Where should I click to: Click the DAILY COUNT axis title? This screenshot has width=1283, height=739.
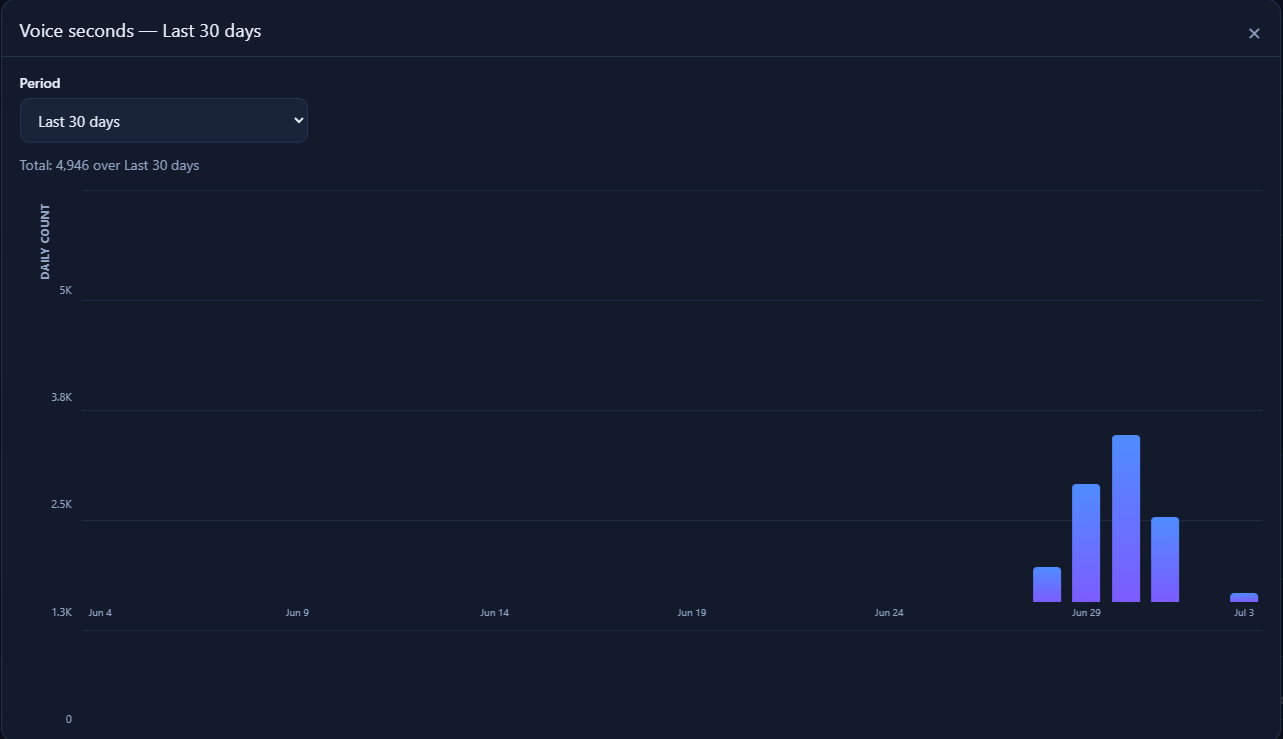click(45, 241)
